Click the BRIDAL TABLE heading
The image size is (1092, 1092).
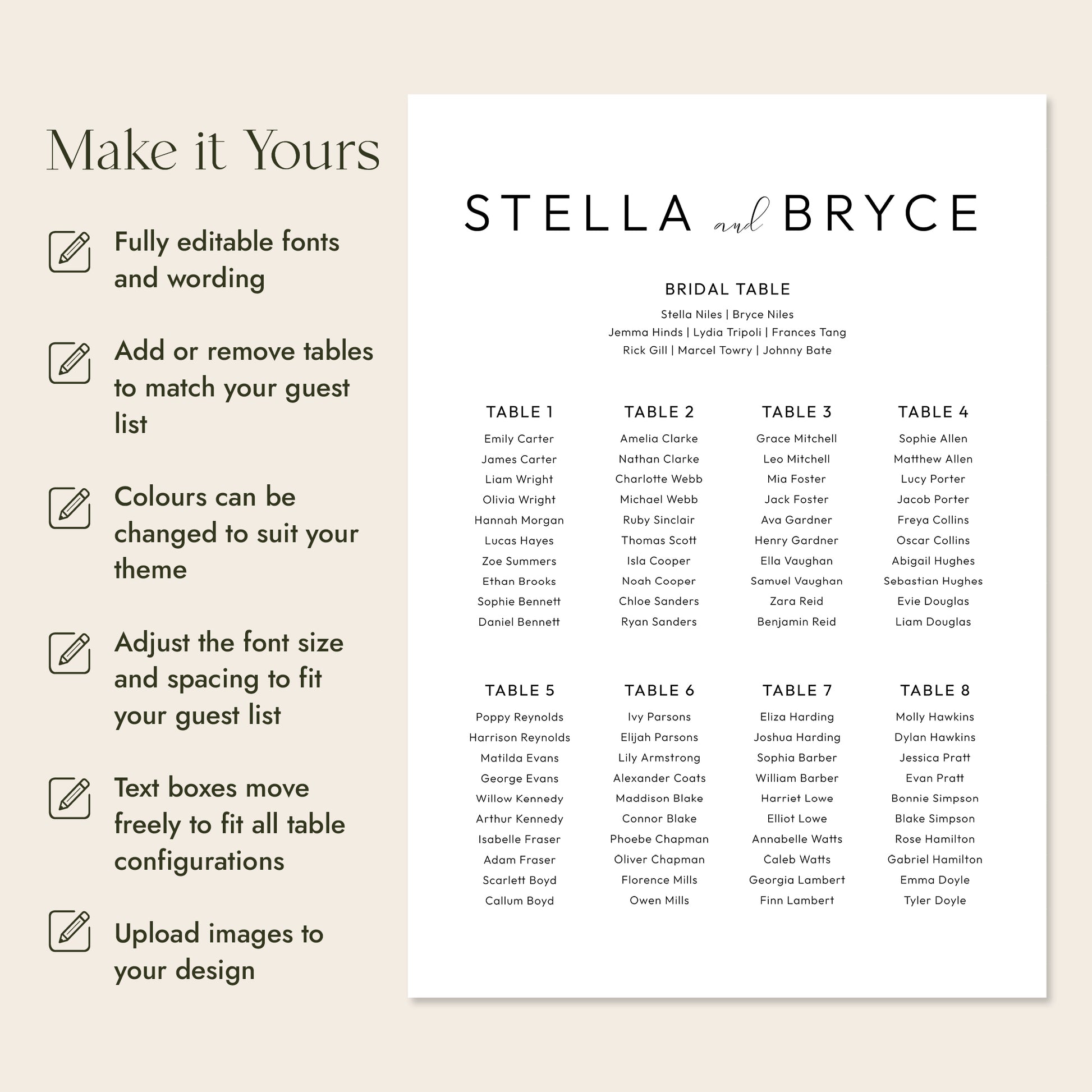coord(727,290)
